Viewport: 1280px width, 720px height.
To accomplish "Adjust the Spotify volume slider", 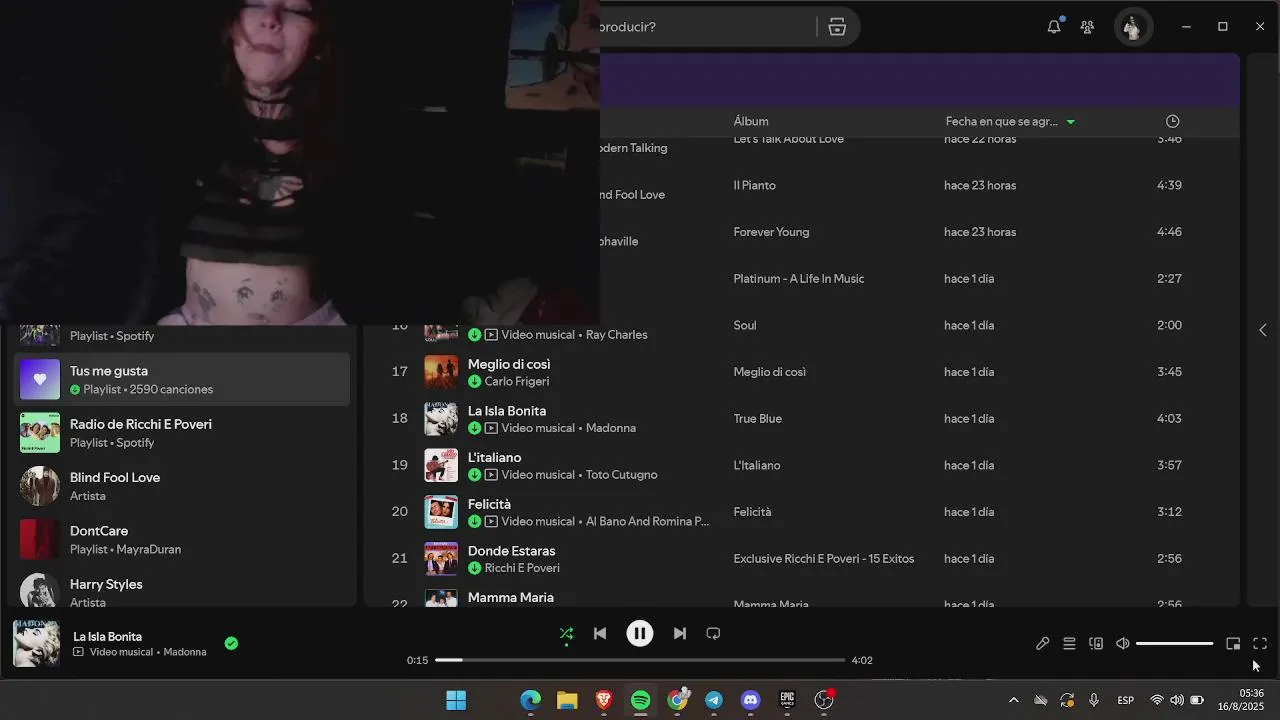I will point(1174,644).
